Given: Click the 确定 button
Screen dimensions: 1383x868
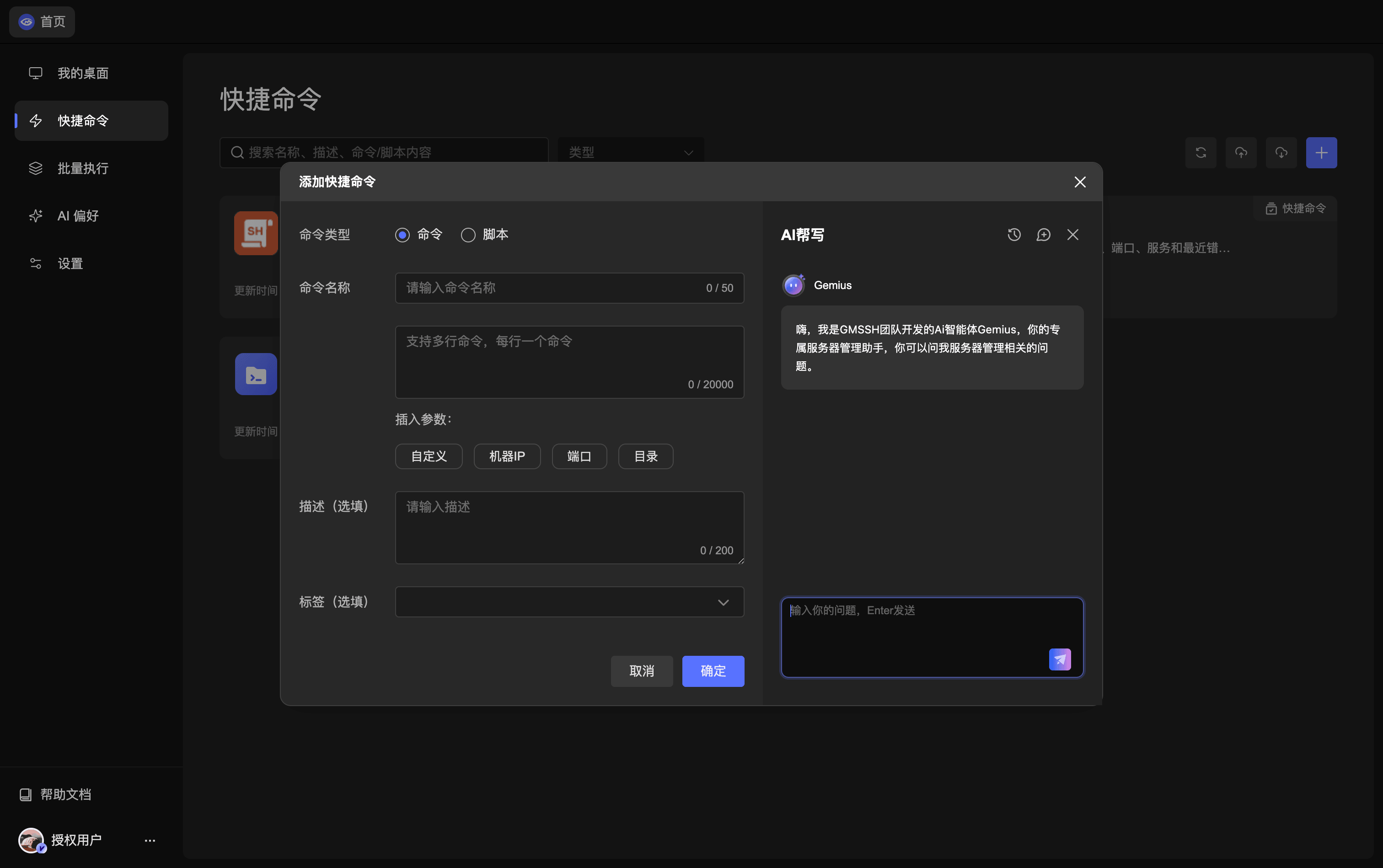Looking at the screenshot, I should 713,671.
